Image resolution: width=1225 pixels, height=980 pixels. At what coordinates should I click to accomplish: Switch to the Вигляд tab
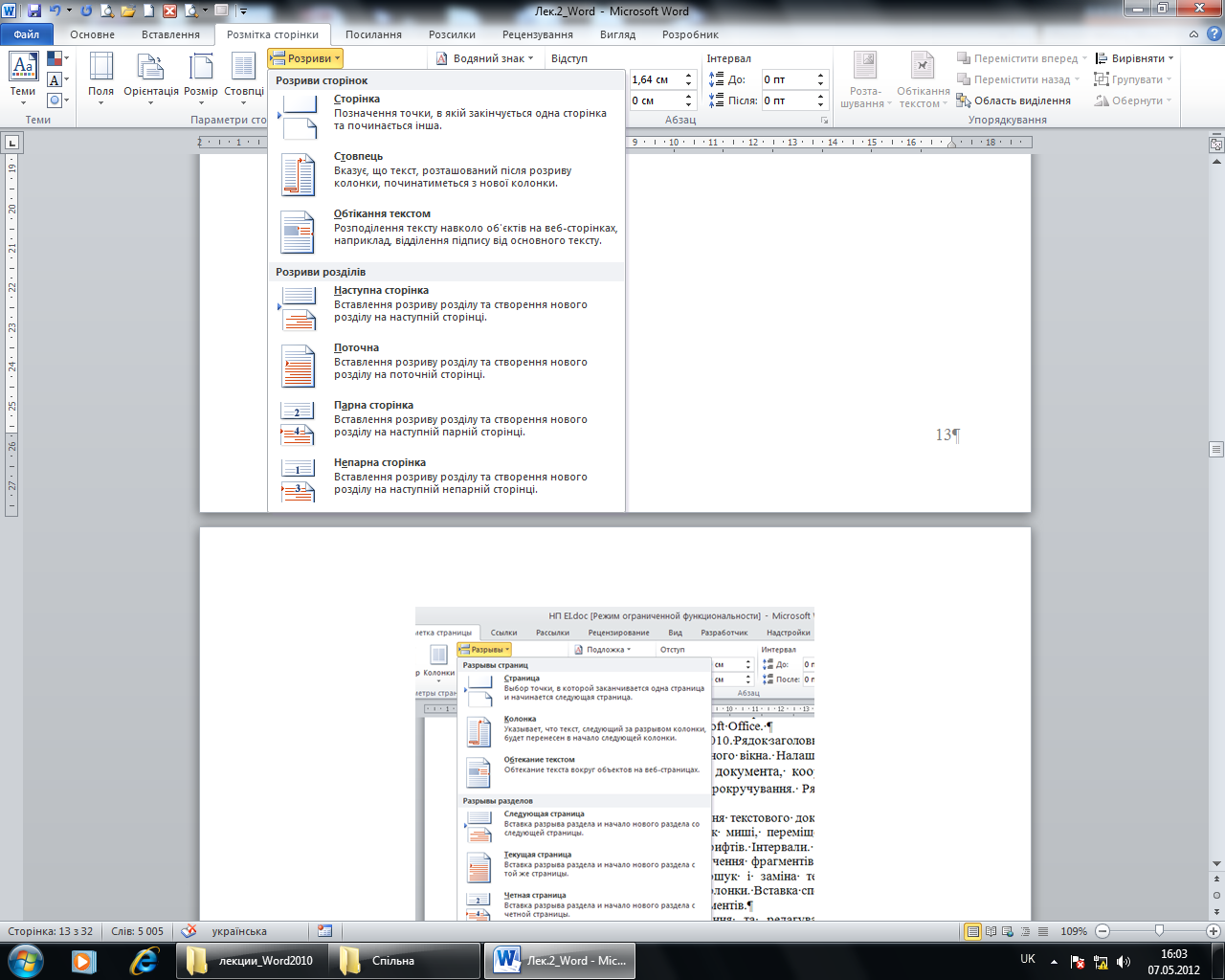coord(617,34)
